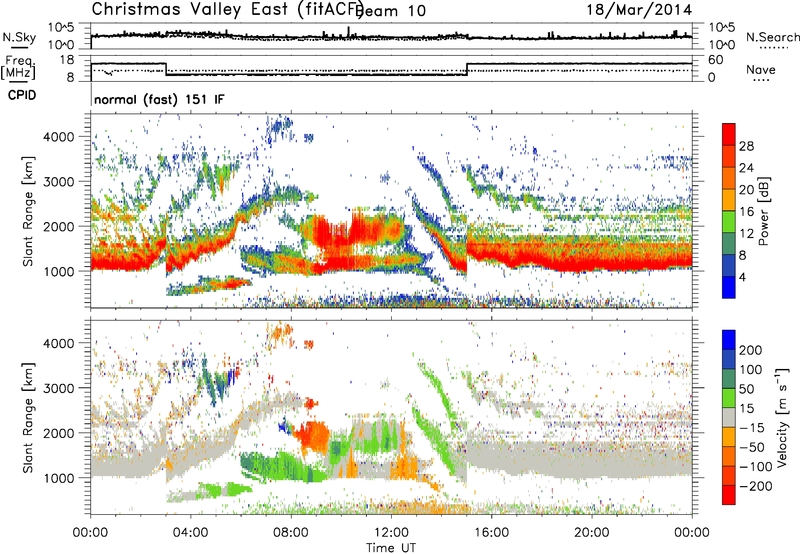
Task: Click the '-15' tick on the velocity scale
Action: [x=752, y=428]
